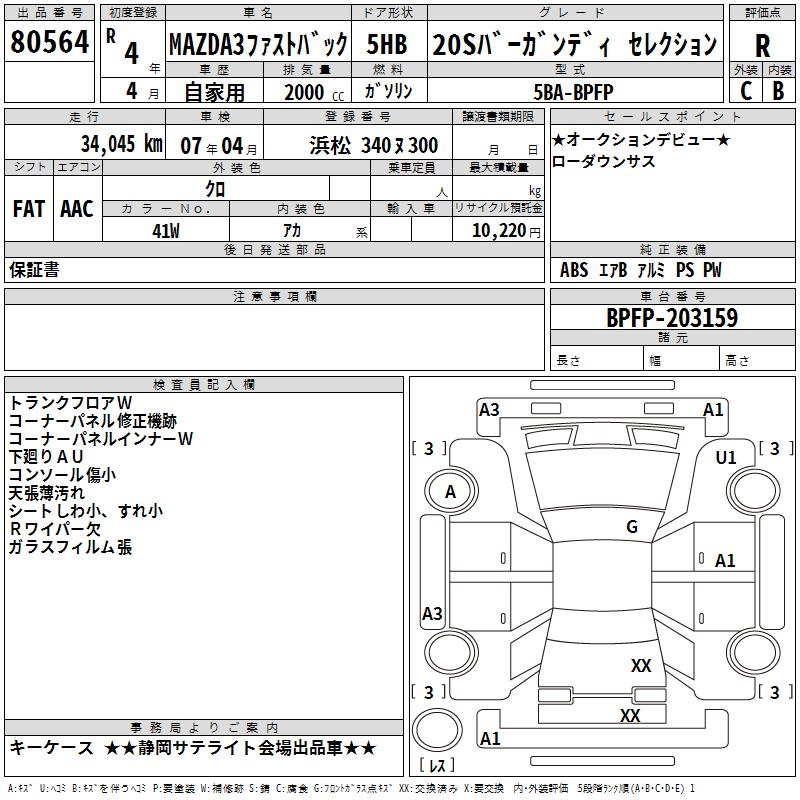The image size is (800, 800).
Task: Click the displacement value 2000 cc
Action: pos(314,93)
